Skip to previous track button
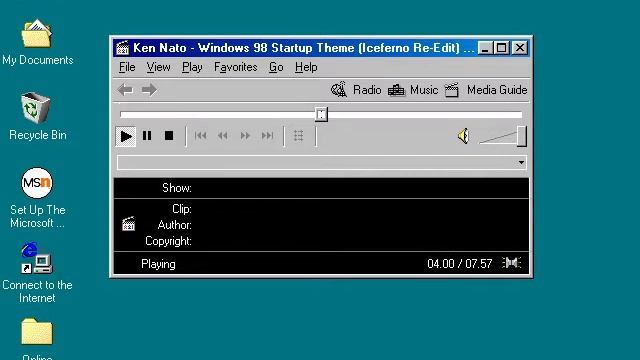The width and height of the screenshot is (640, 360). 200,136
